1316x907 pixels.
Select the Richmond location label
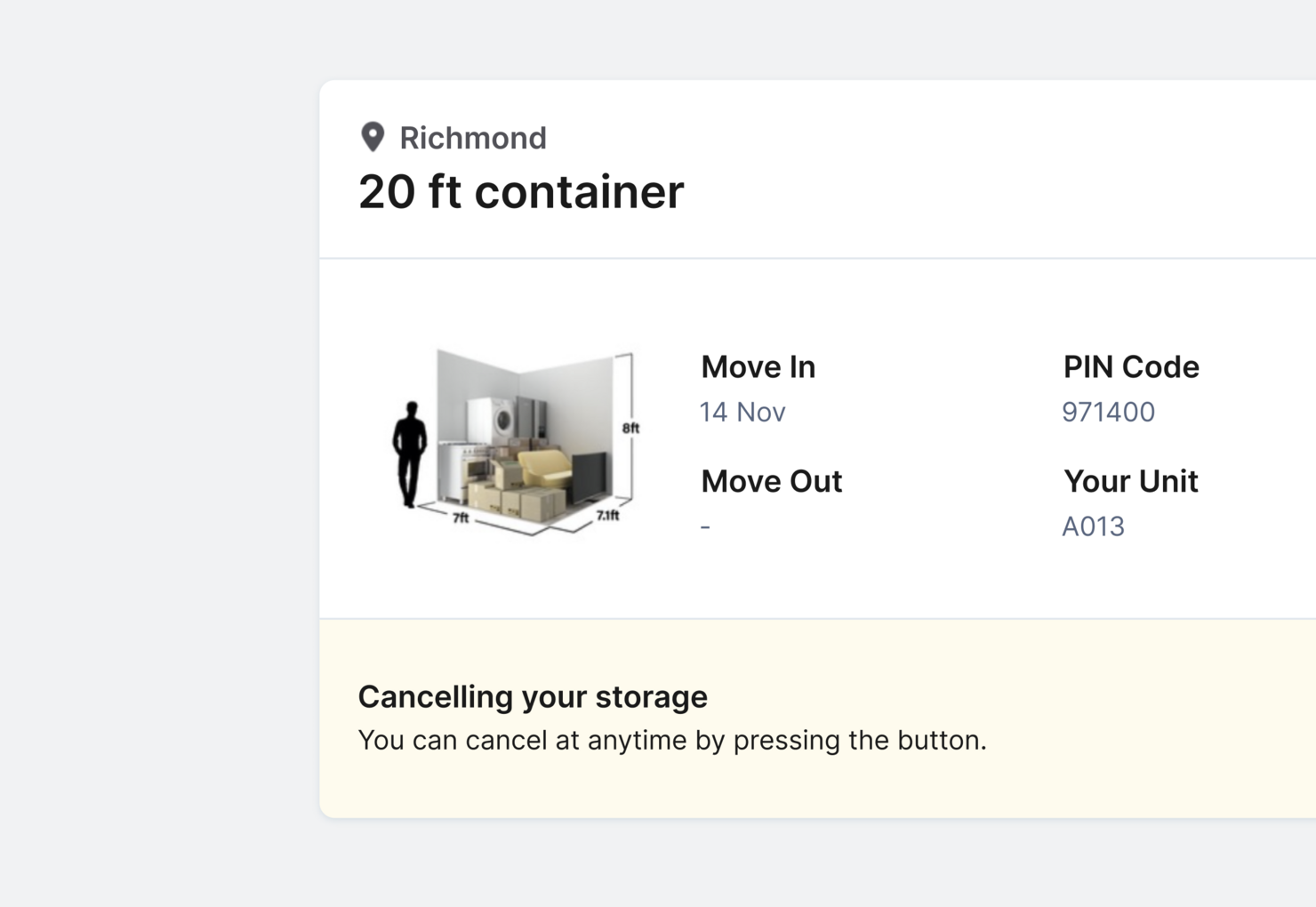[472, 138]
